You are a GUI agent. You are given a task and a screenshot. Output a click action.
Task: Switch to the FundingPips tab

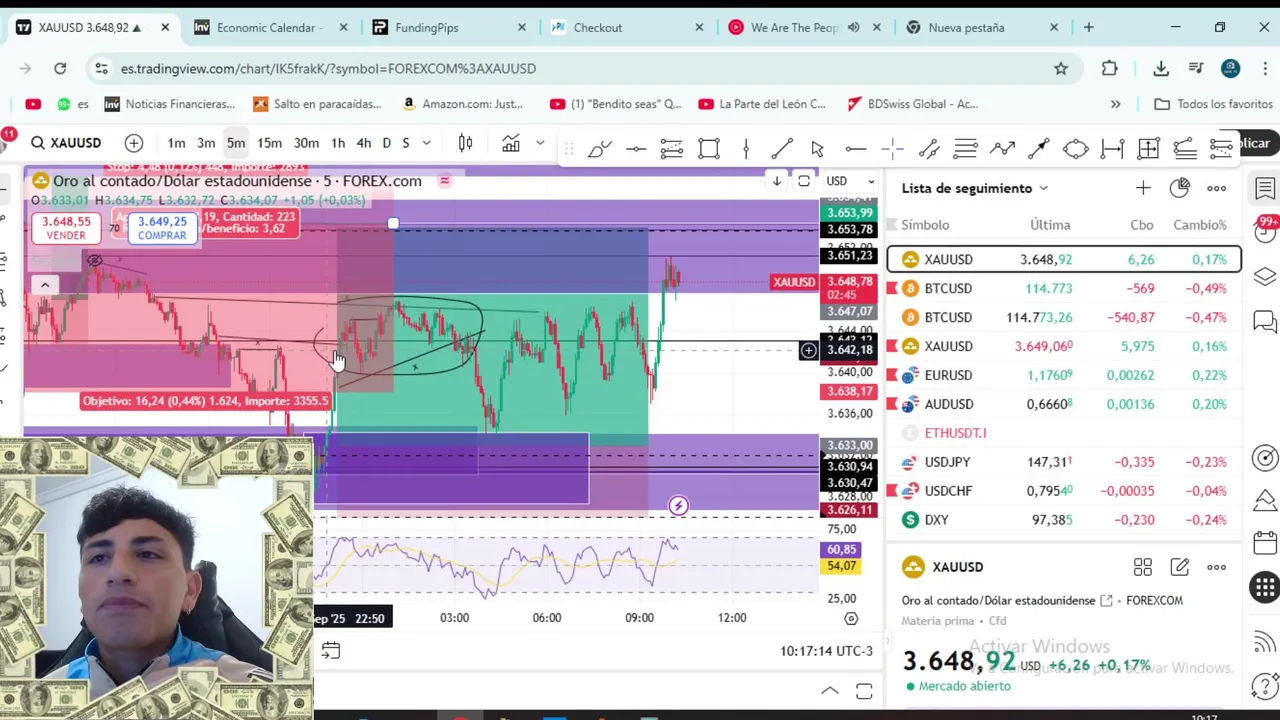[x=449, y=27]
